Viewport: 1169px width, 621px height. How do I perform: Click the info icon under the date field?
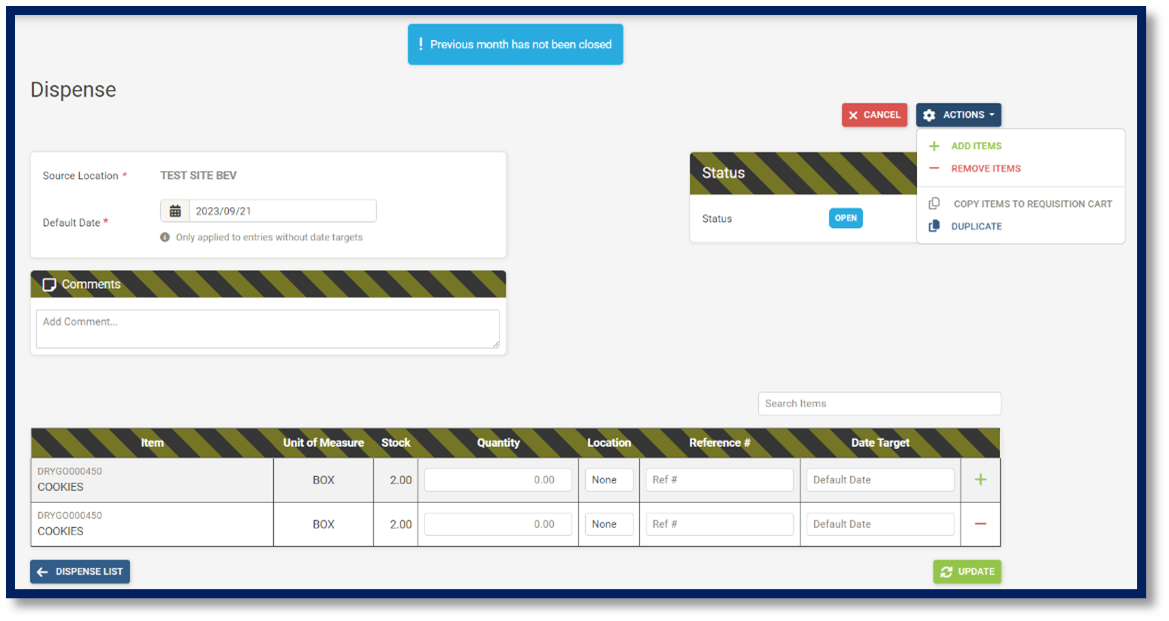[x=165, y=238]
